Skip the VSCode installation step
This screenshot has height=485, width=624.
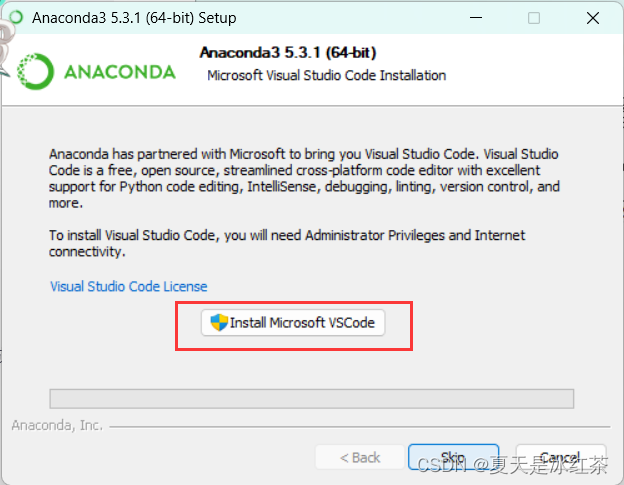[x=453, y=457]
